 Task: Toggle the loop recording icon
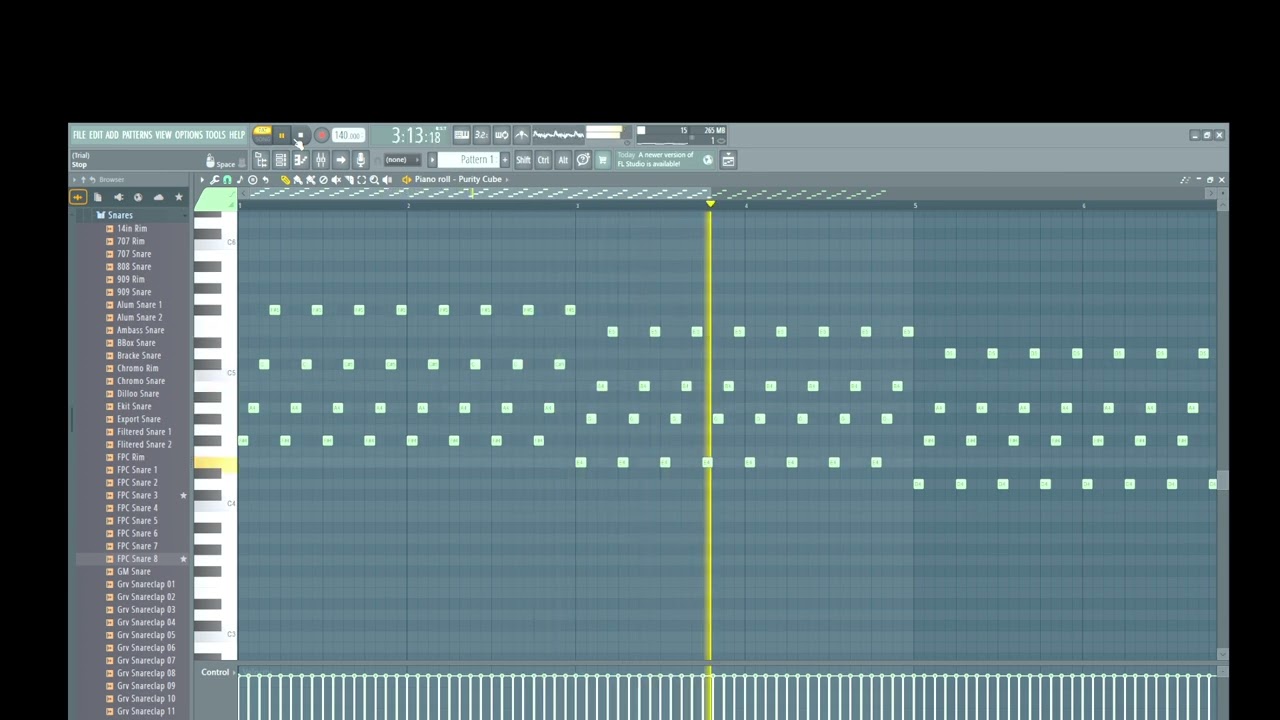point(501,135)
